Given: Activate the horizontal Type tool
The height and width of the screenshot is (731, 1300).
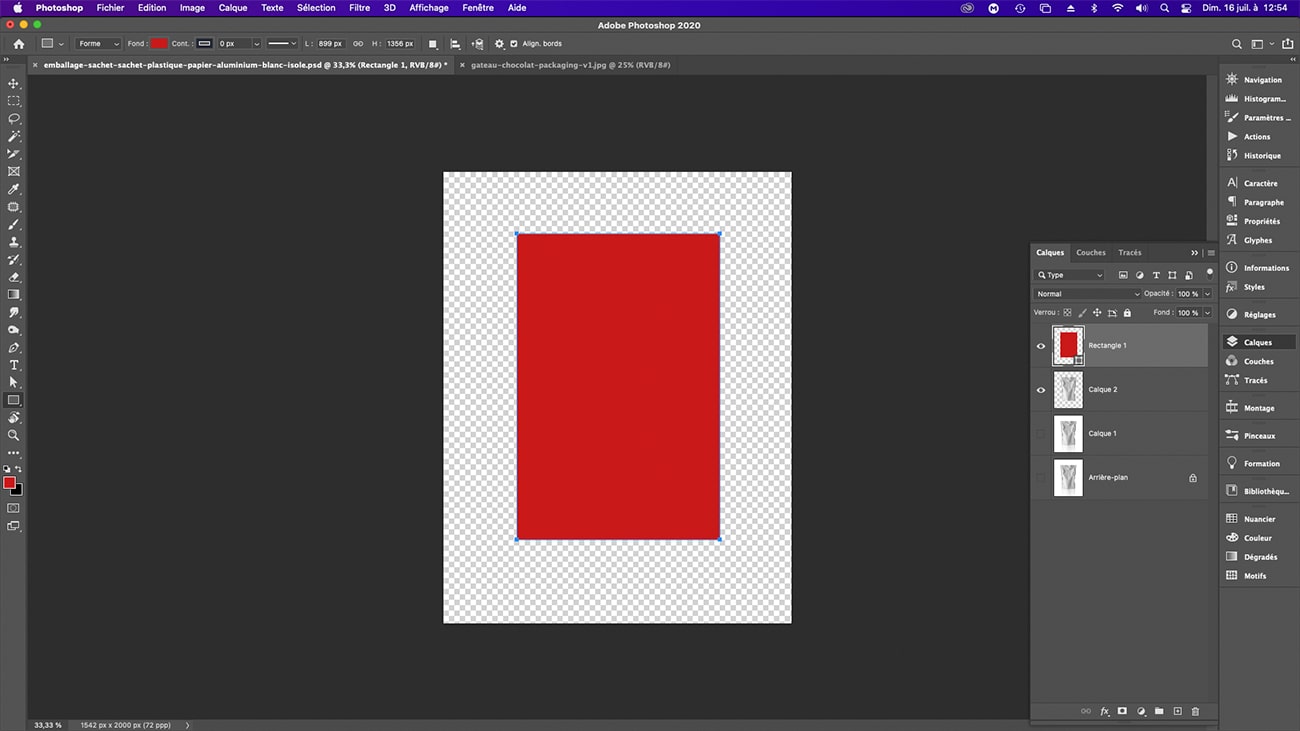Looking at the screenshot, I should [x=14, y=365].
